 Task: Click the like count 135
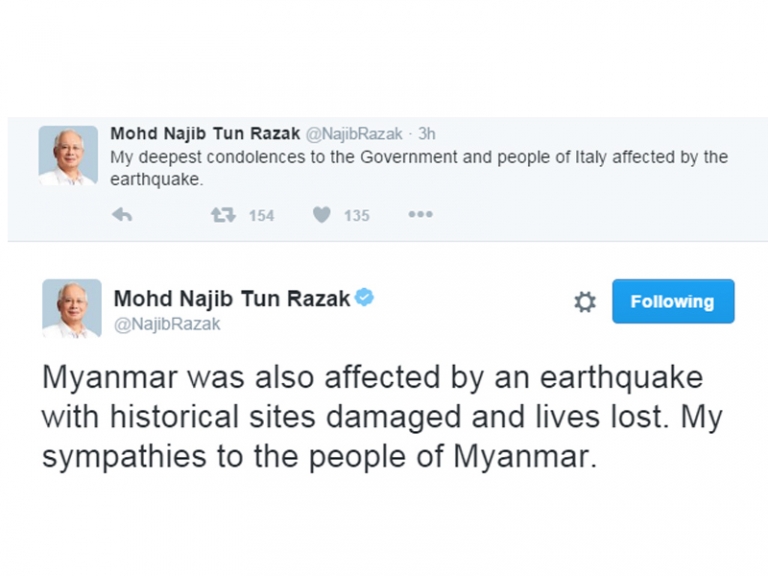tap(357, 215)
